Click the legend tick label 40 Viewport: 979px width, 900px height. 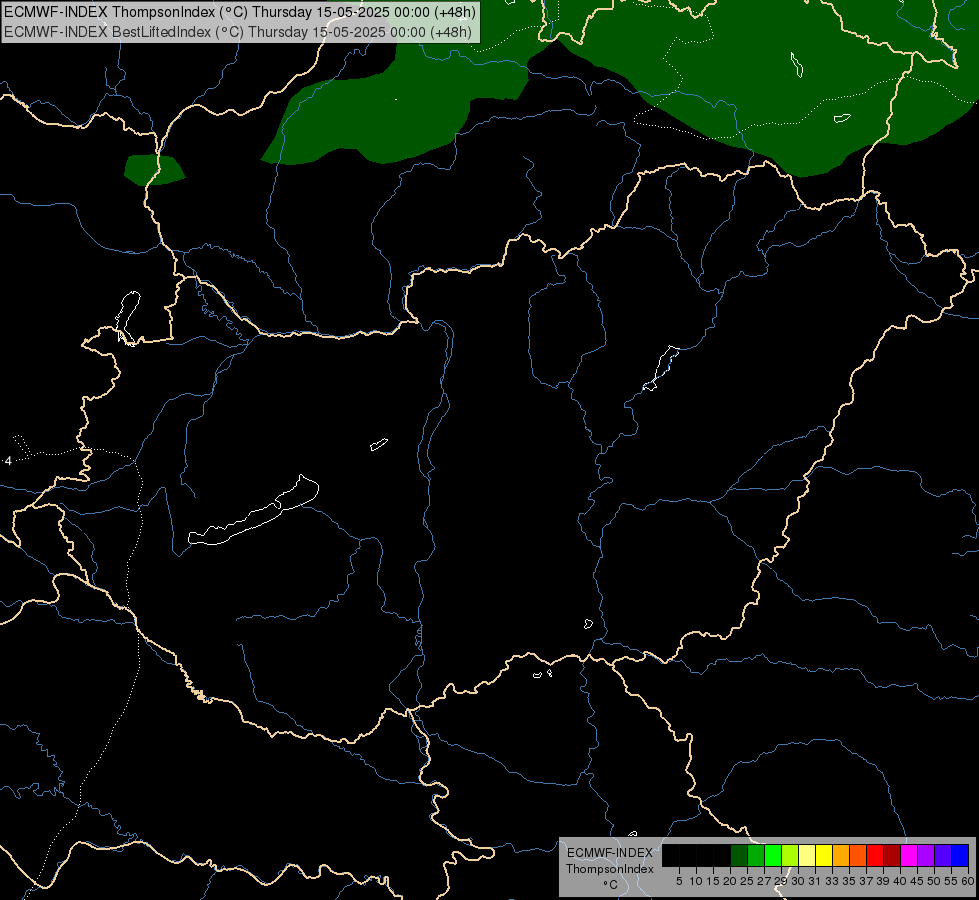[x=900, y=881]
